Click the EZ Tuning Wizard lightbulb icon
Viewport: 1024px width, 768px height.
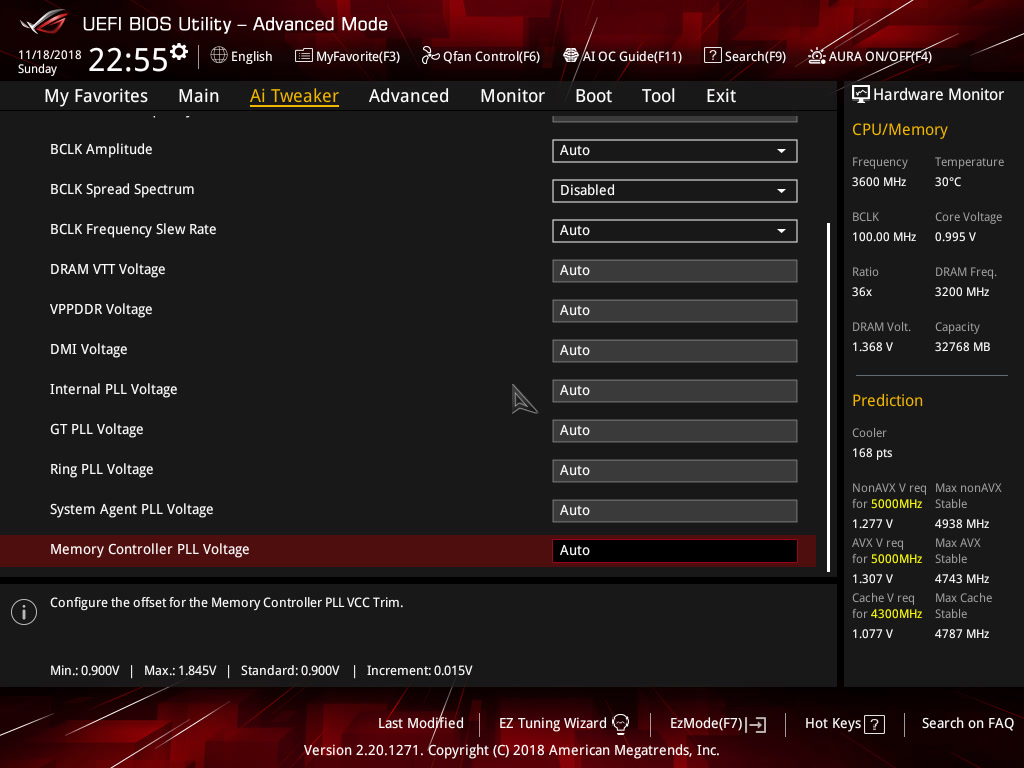(620, 724)
